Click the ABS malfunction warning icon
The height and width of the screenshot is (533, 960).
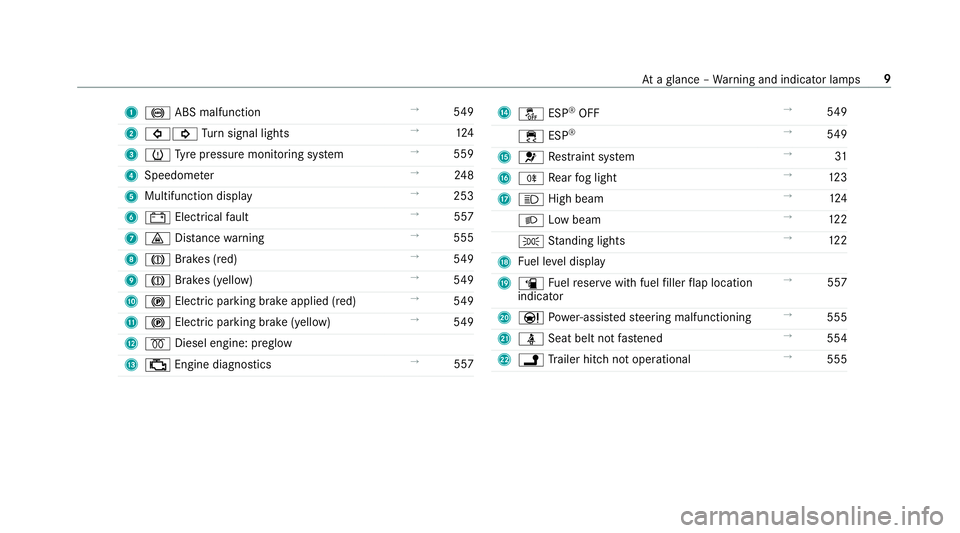click(157, 113)
